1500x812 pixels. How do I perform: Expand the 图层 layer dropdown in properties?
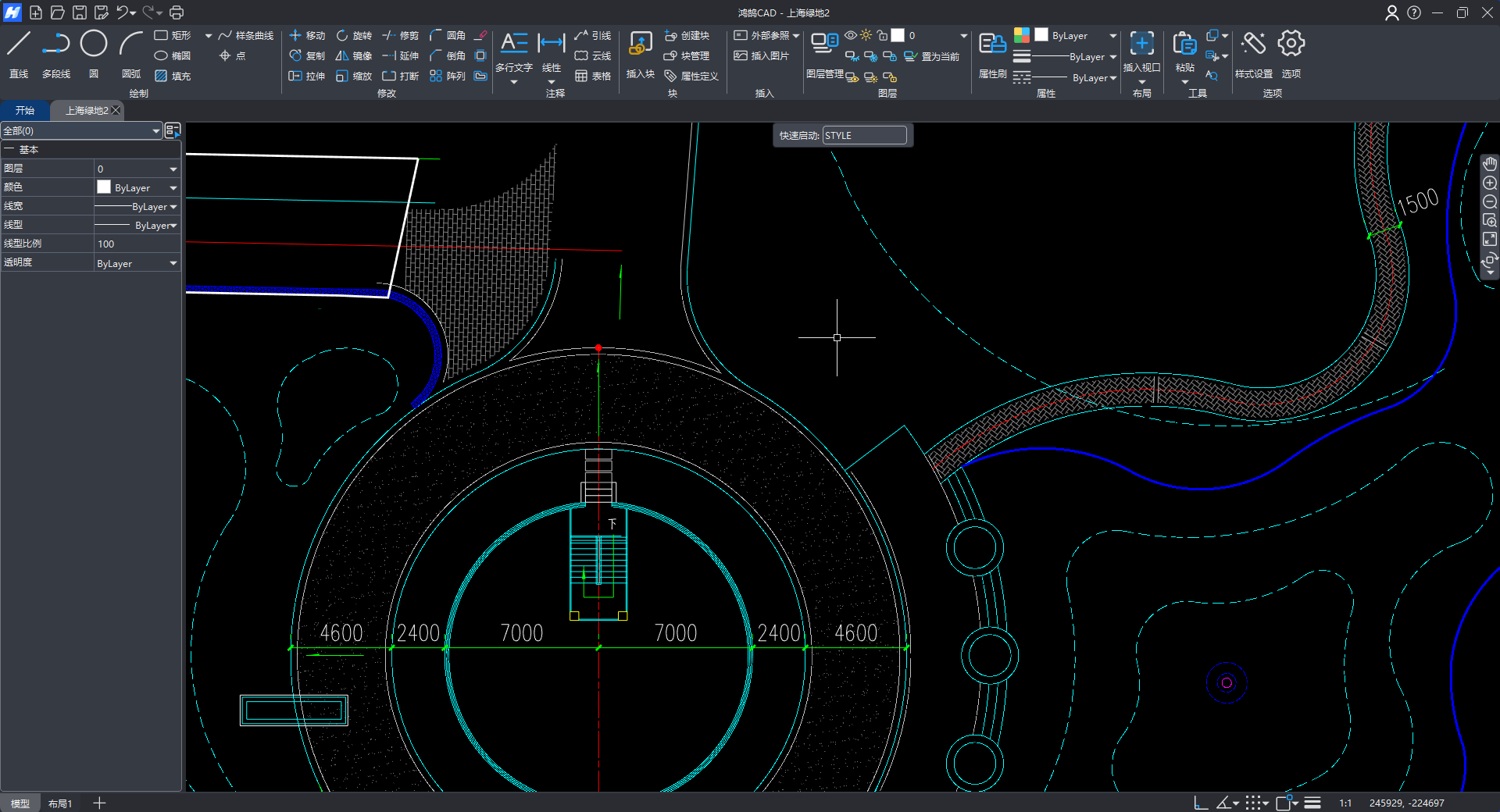coord(173,169)
